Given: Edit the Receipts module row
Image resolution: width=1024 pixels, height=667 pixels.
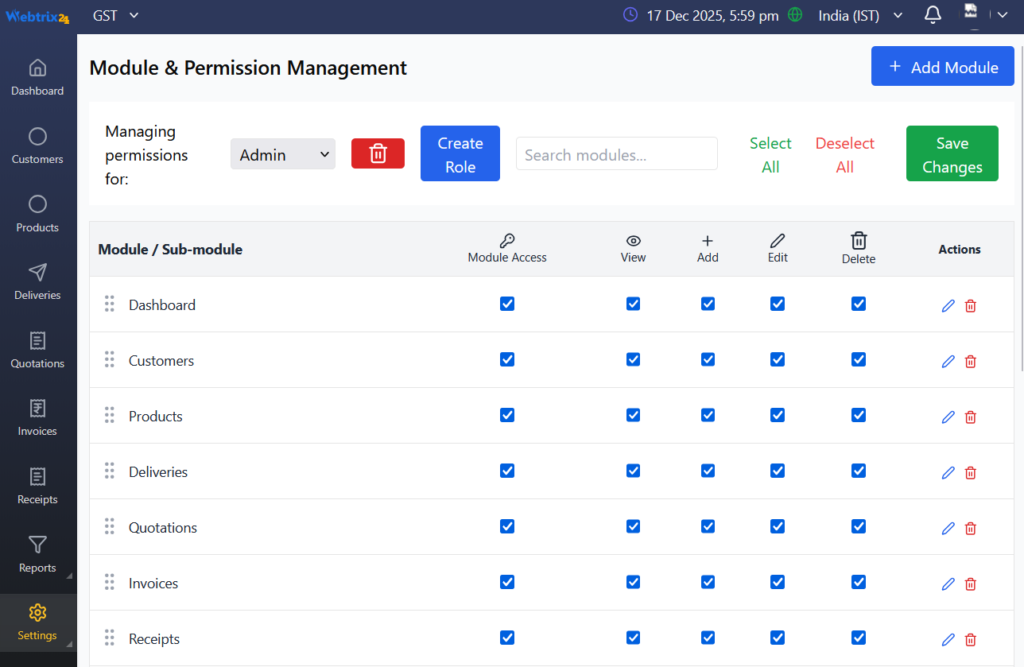Looking at the screenshot, I should (948, 640).
